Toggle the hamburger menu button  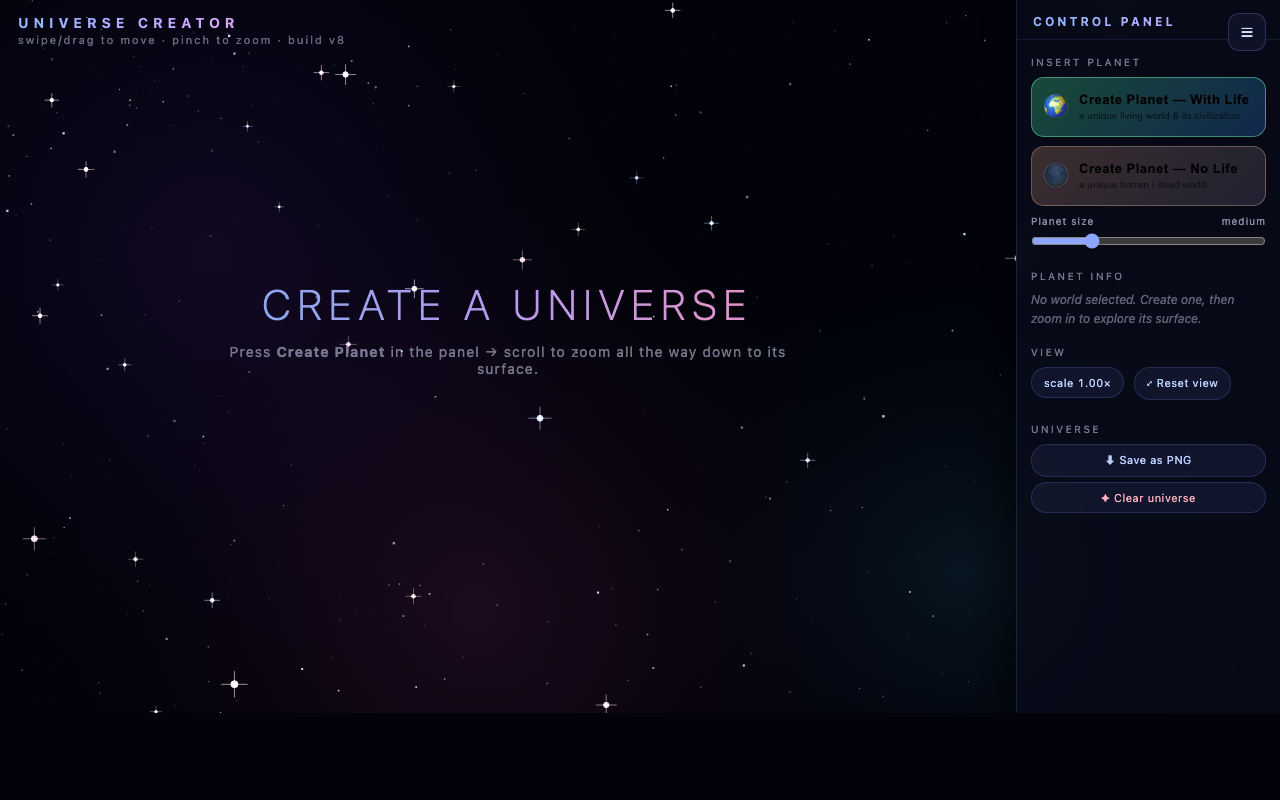click(x=1246, y=32)
